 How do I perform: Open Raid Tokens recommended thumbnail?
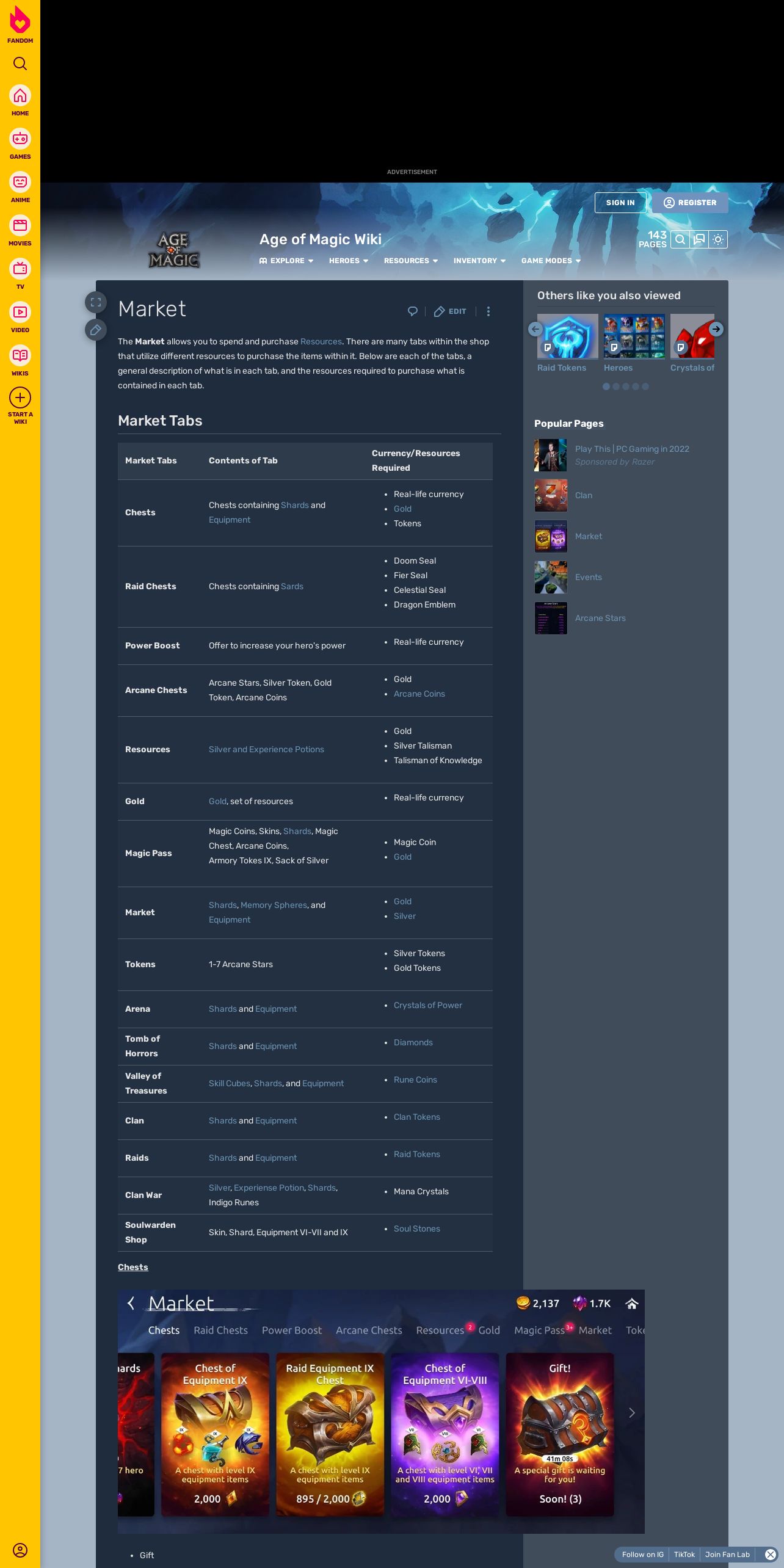coord(568,336)
